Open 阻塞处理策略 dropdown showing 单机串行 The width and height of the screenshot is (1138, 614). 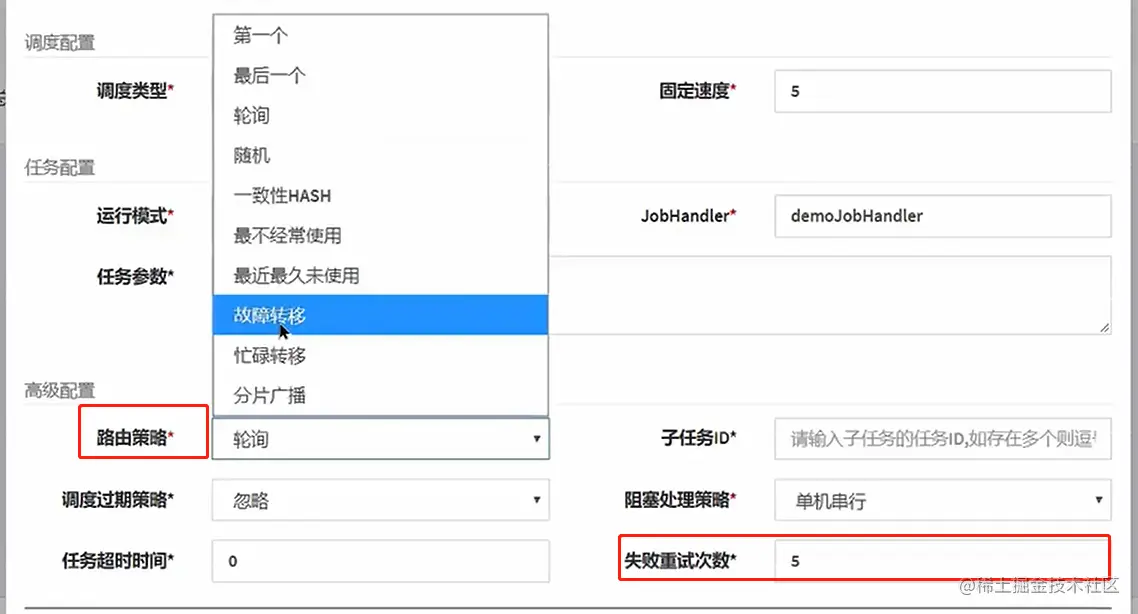click(943, 500)
